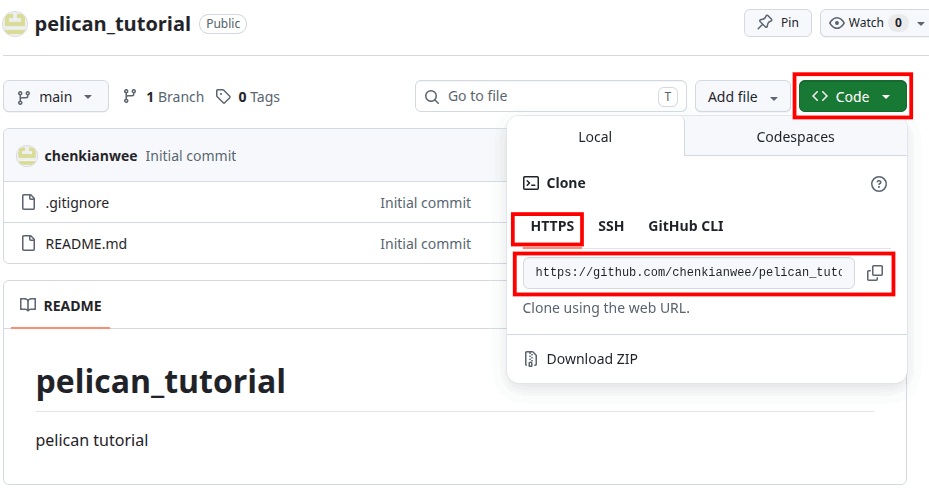Image resolution: width=929 pixels, height=489 pixels.
Task: Open the green Code dropdown button
Action: pyautogui.click(x=853, y=97)
